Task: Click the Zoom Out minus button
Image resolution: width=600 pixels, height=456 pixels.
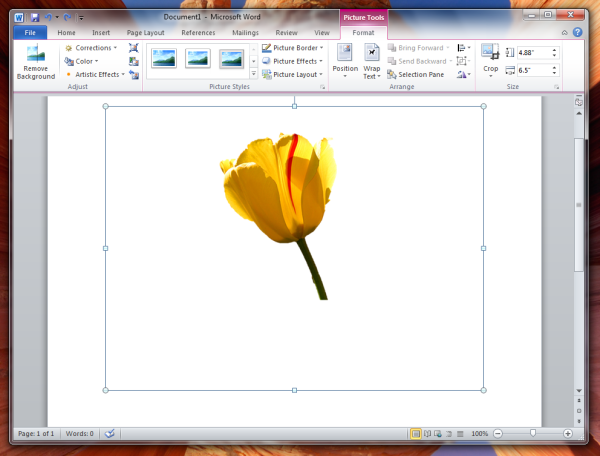Action: [x=497, y=433]
